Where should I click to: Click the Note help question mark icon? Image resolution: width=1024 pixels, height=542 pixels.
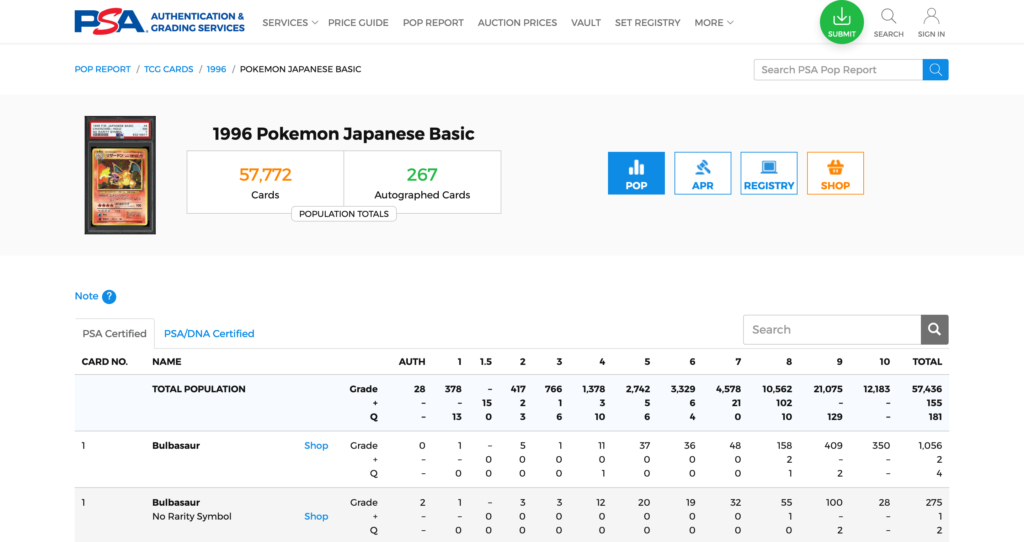(x=109, y=296)
